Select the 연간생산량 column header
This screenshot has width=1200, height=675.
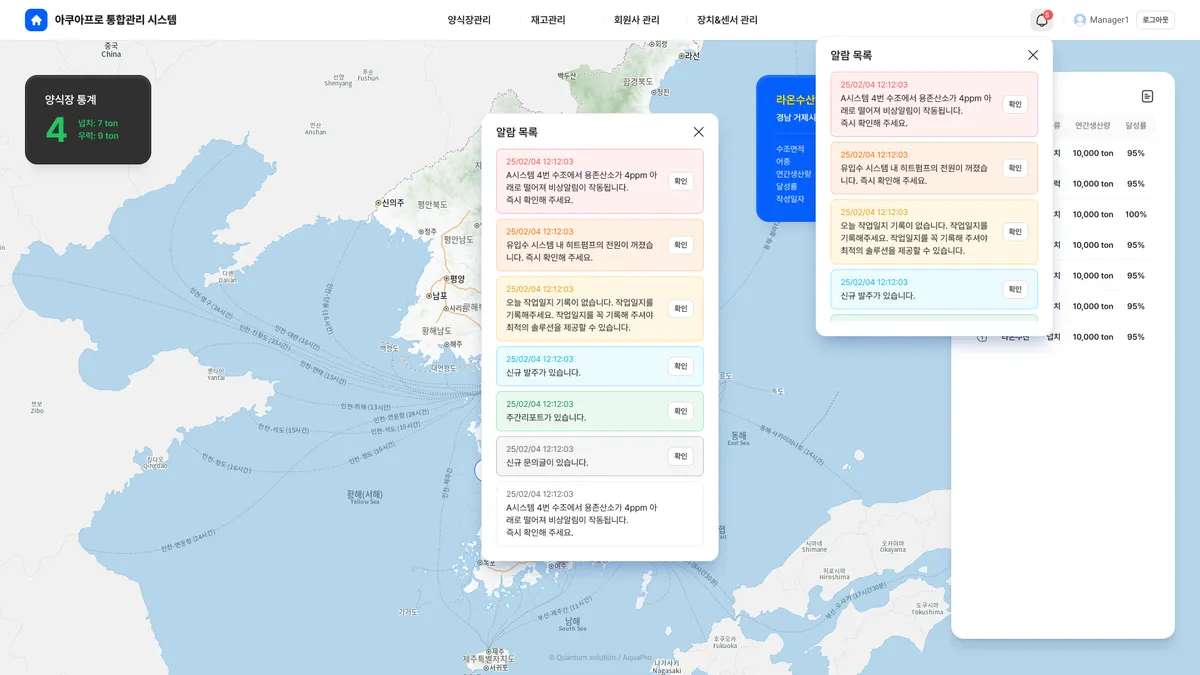tap(1093, 126)
